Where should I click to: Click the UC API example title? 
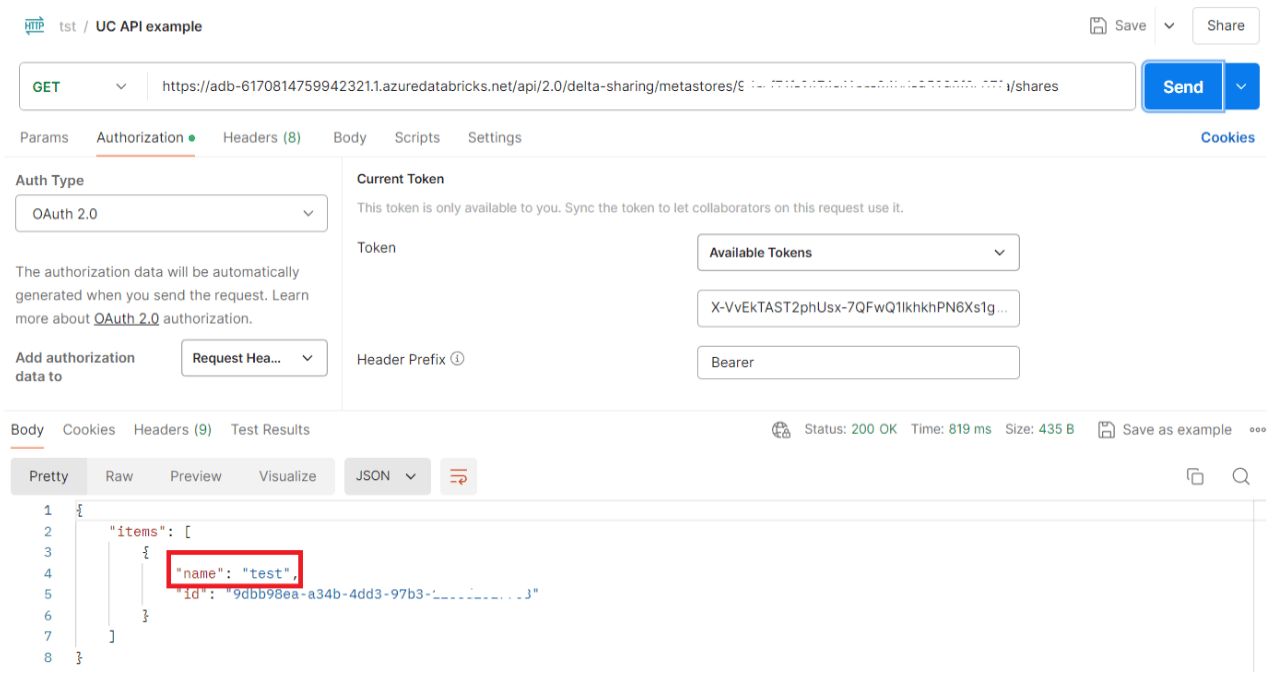149,27
